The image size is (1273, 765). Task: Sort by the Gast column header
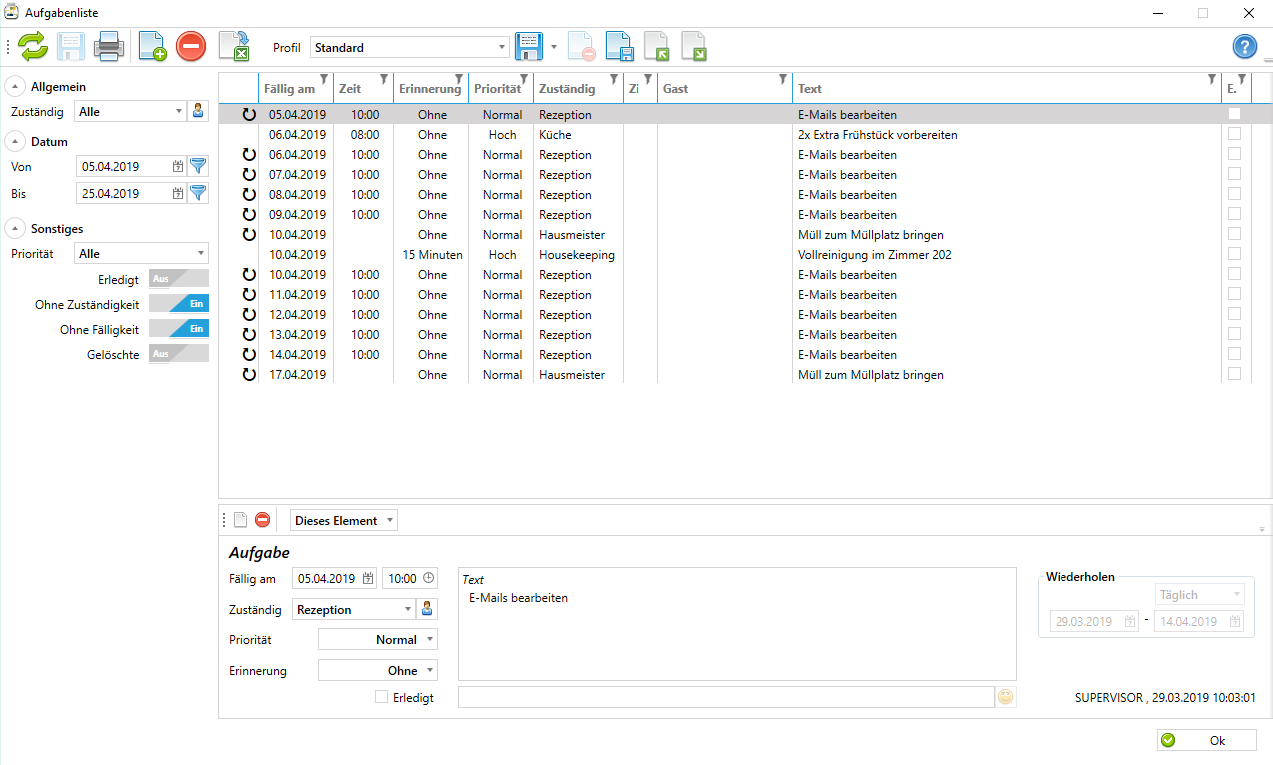click(725, 89)
